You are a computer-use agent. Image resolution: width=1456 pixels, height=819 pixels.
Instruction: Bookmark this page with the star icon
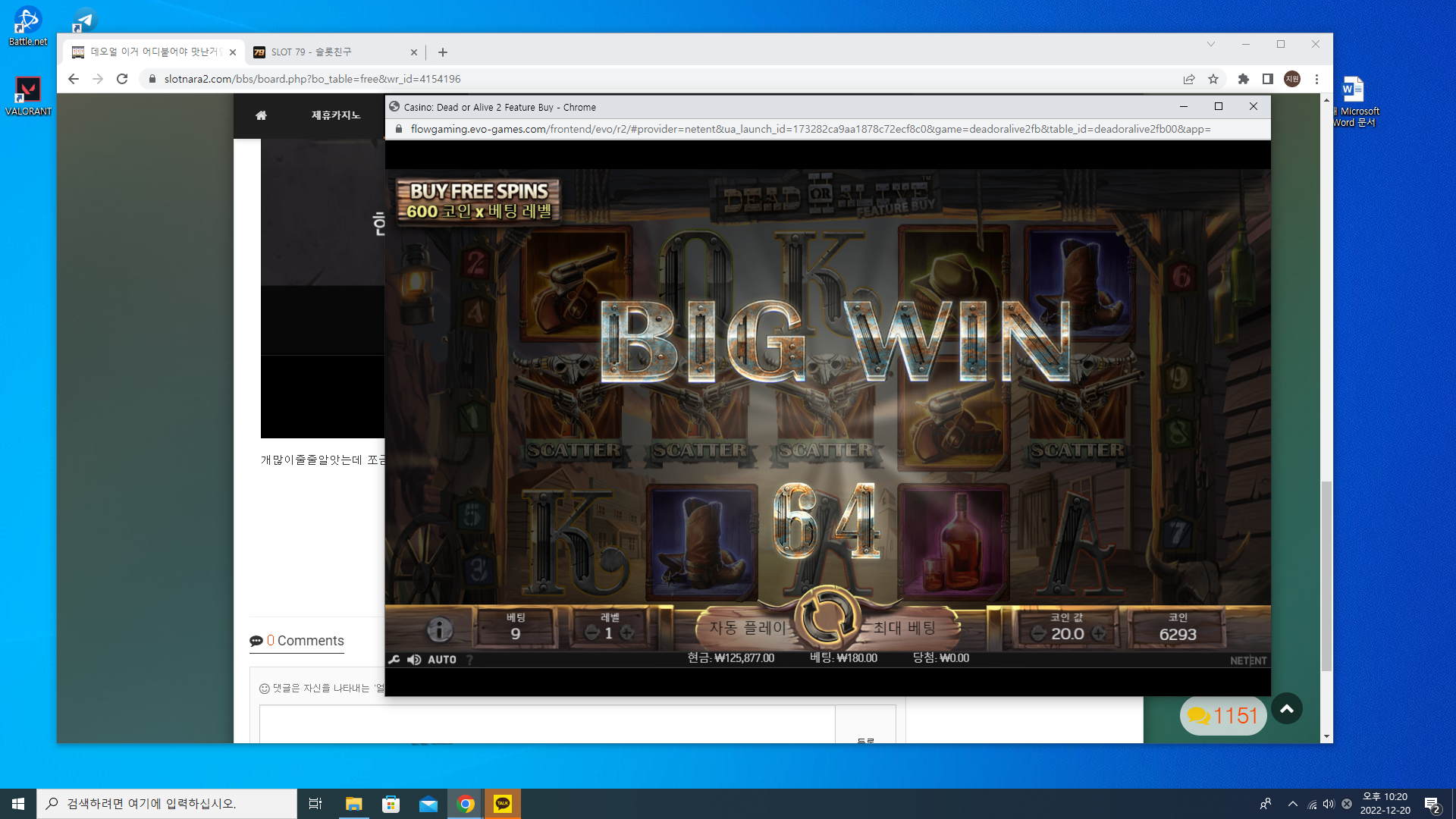coord(1213,79)
